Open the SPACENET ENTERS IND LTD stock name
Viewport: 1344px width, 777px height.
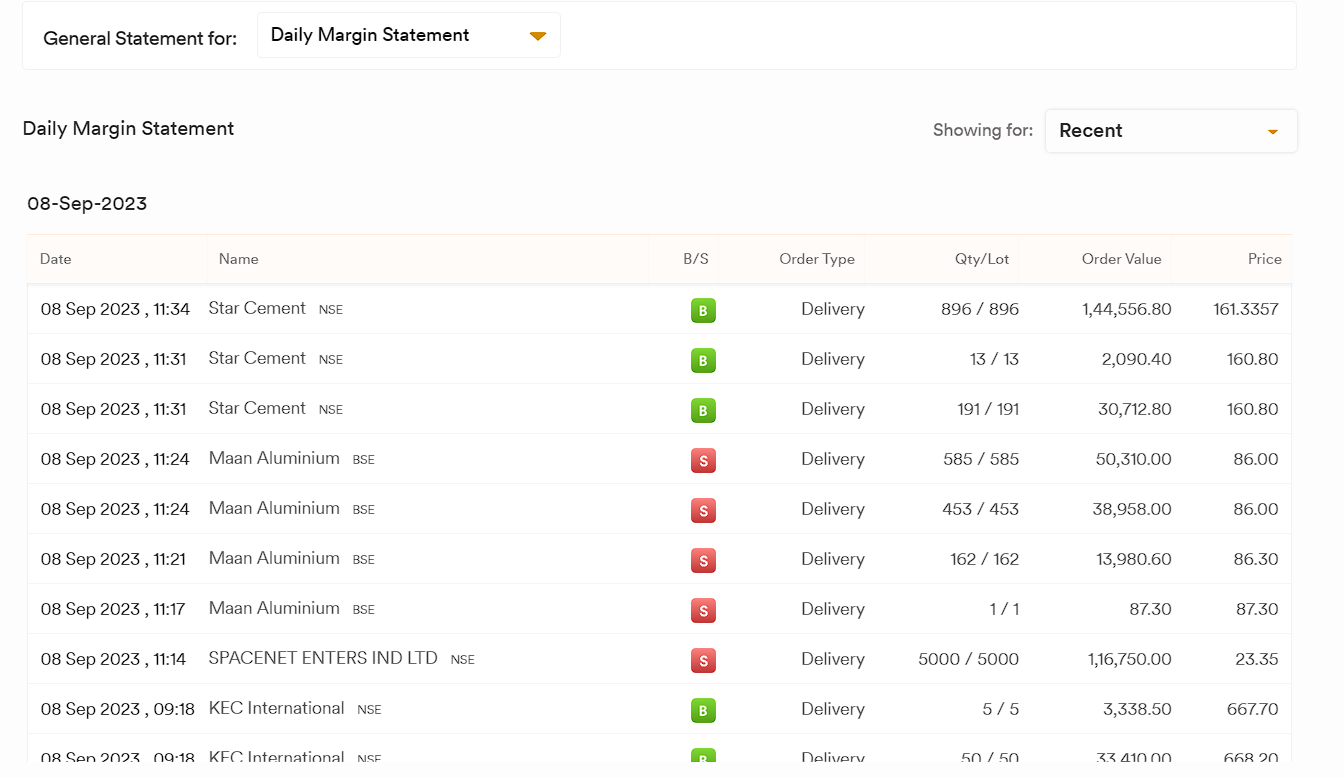pyautogui.click(x=323, y=658)
